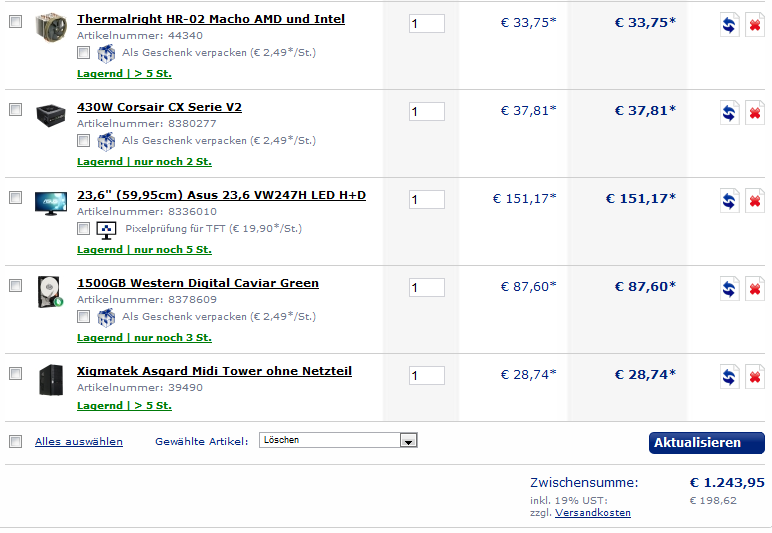Delete 430W Corsair CX Serie V2 item
Viewport: 772px width, 533px height.
click(754, 113)
